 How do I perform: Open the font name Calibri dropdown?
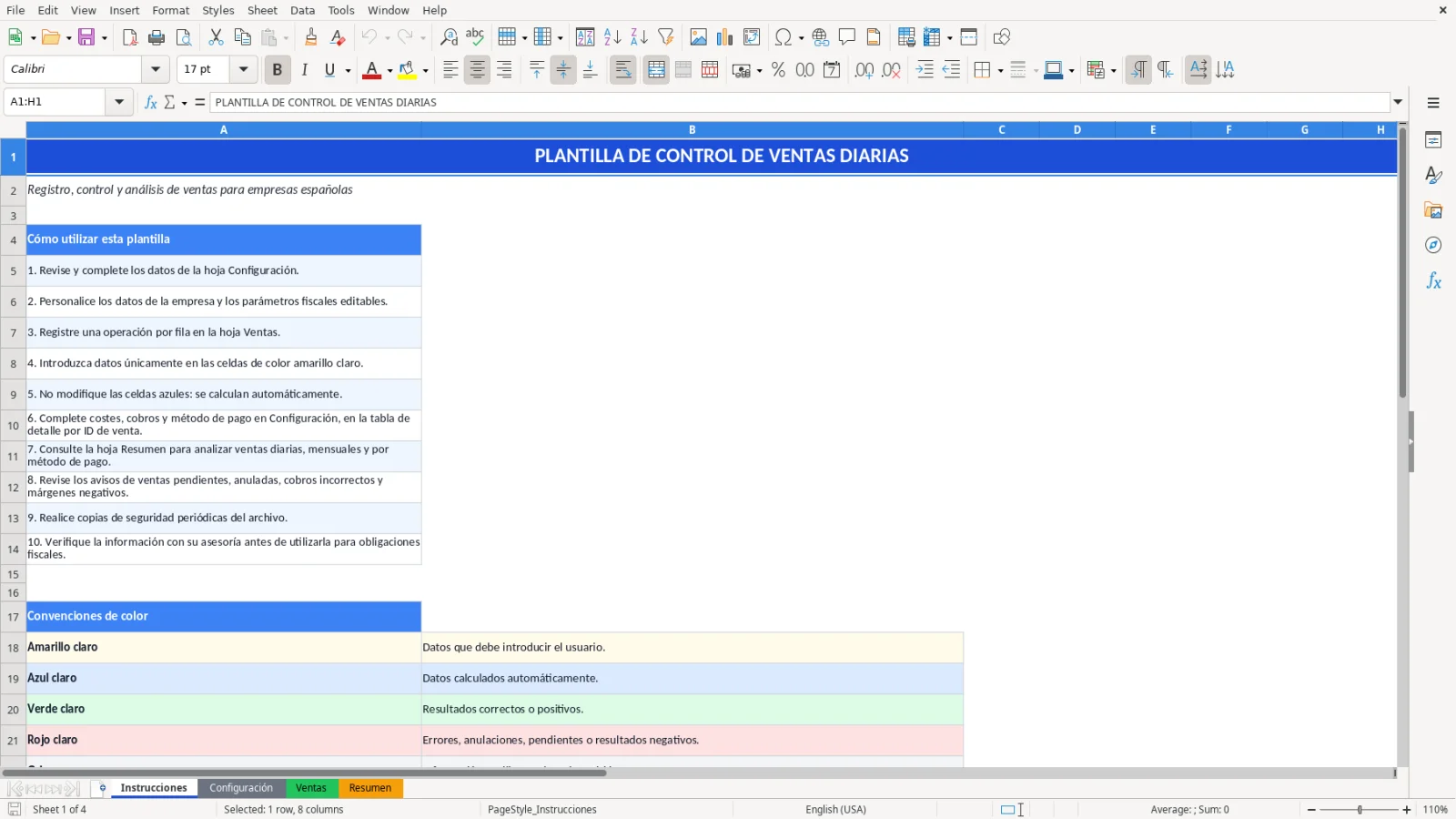[156, 69]
